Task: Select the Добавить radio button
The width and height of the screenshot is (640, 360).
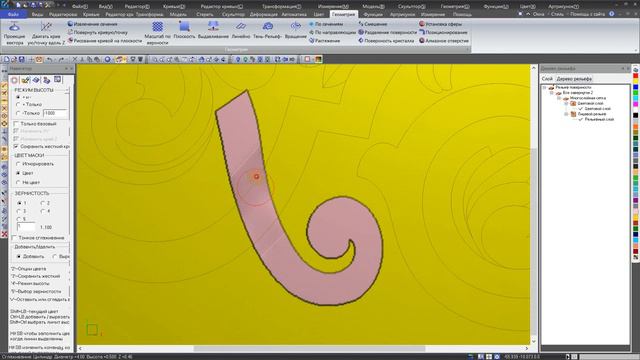Action: click(x=19, y=256)
